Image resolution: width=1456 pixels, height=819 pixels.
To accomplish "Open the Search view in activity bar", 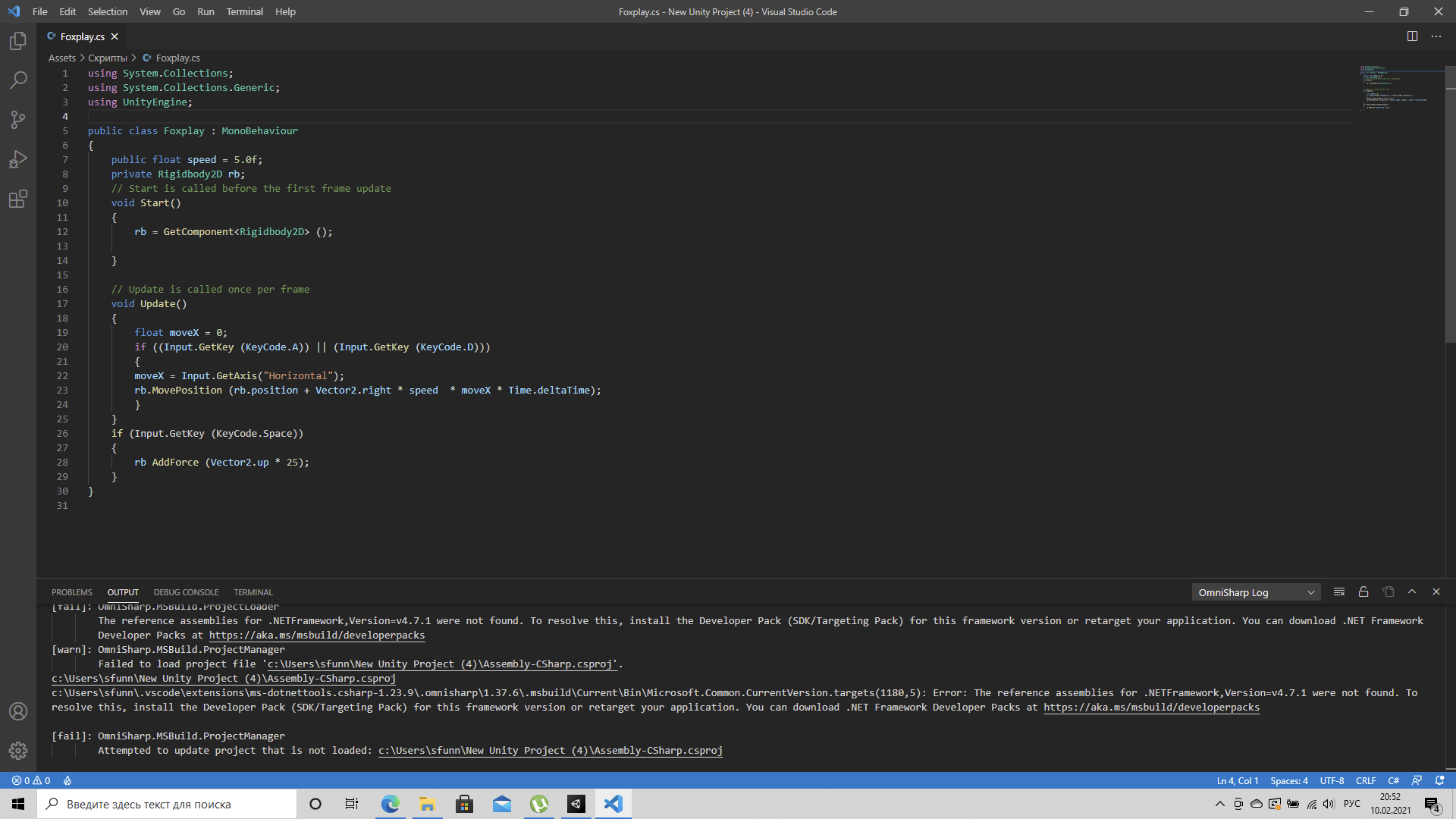I will pyautogui.click(x=18, y=80).
